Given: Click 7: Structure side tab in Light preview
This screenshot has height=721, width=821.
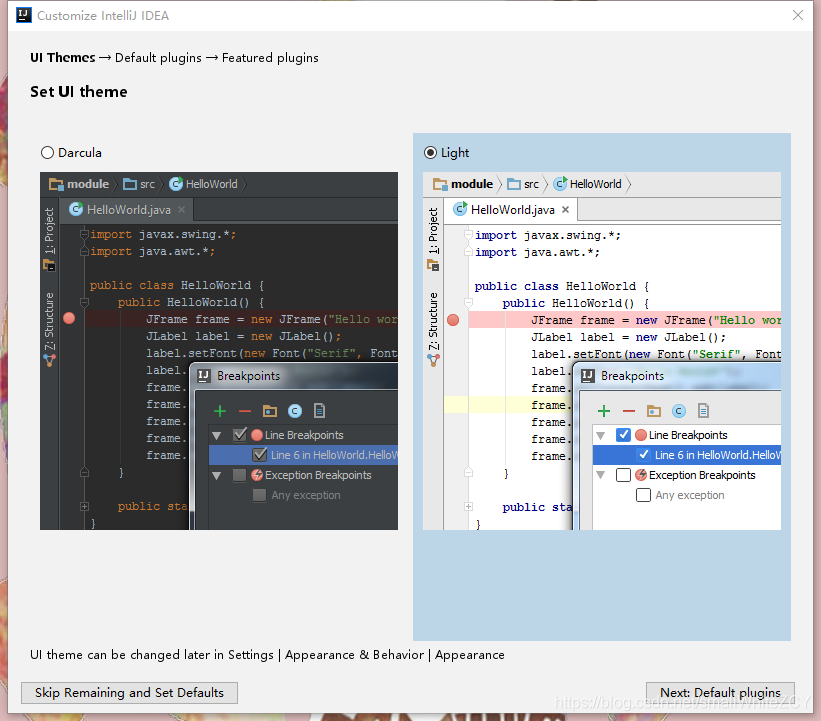Looking at the screenshot, I should [433, 329].
